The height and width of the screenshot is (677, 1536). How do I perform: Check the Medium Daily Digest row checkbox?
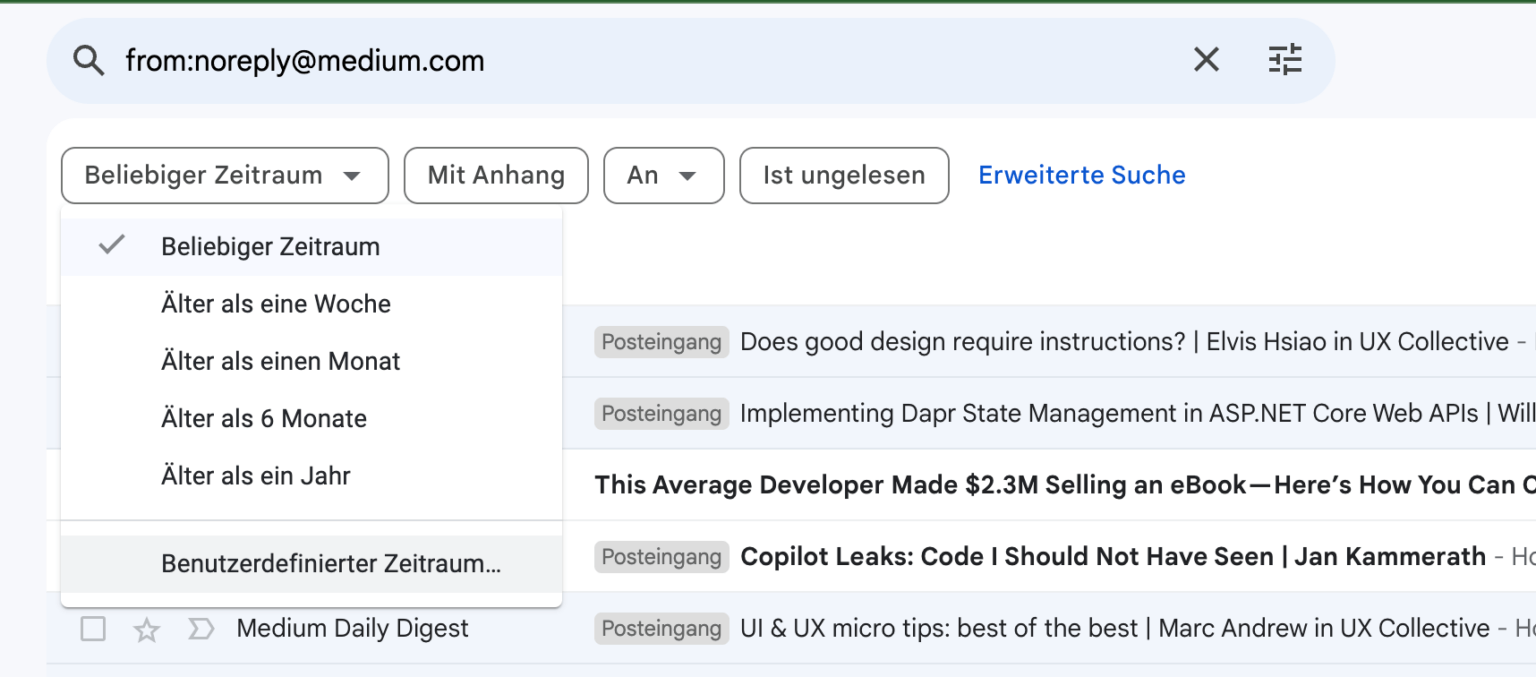tap(93, 629)
